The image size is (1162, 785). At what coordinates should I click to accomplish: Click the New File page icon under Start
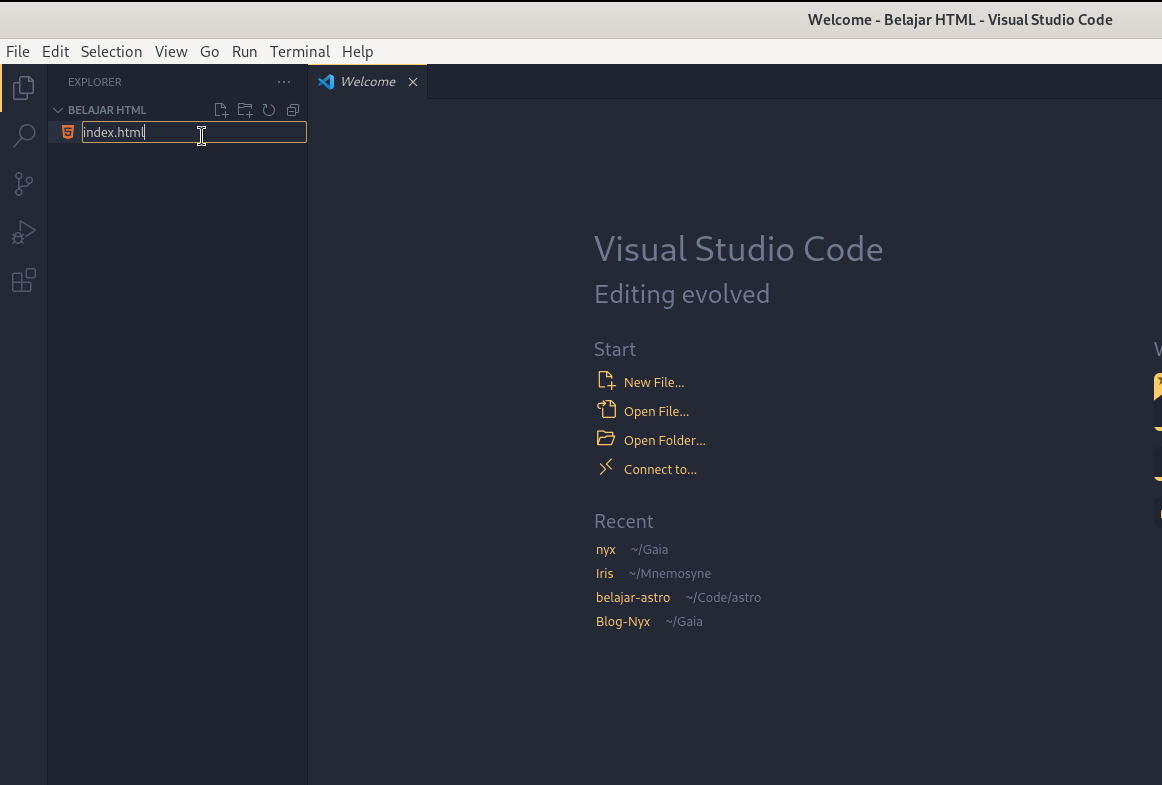pos(606,381)
